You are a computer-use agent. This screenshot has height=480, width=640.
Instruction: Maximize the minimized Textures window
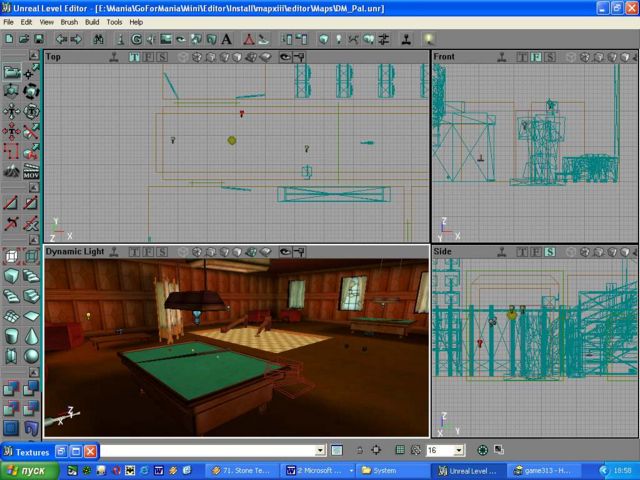pos(76,451)
